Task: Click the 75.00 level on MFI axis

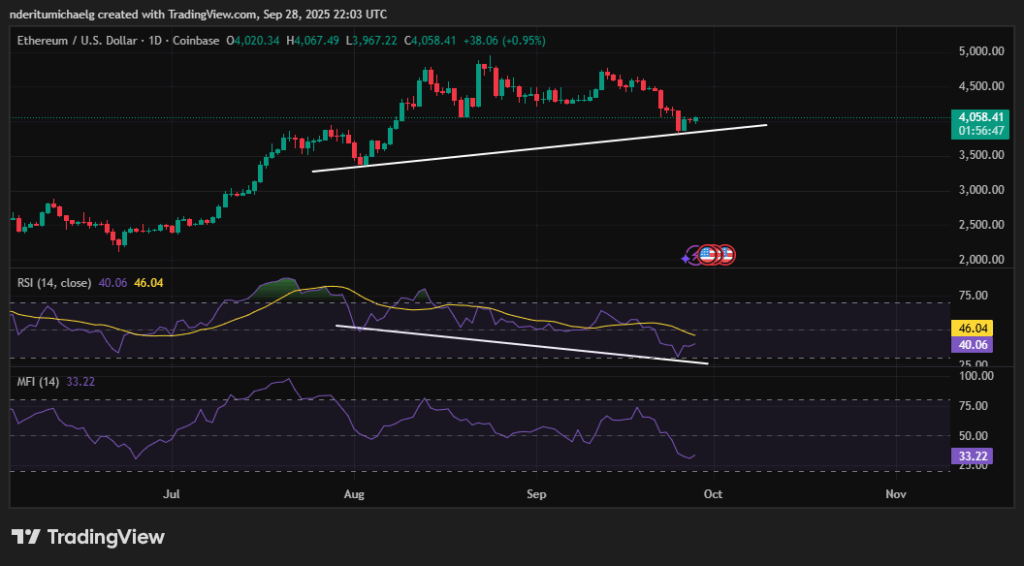Action: [973, 406]
